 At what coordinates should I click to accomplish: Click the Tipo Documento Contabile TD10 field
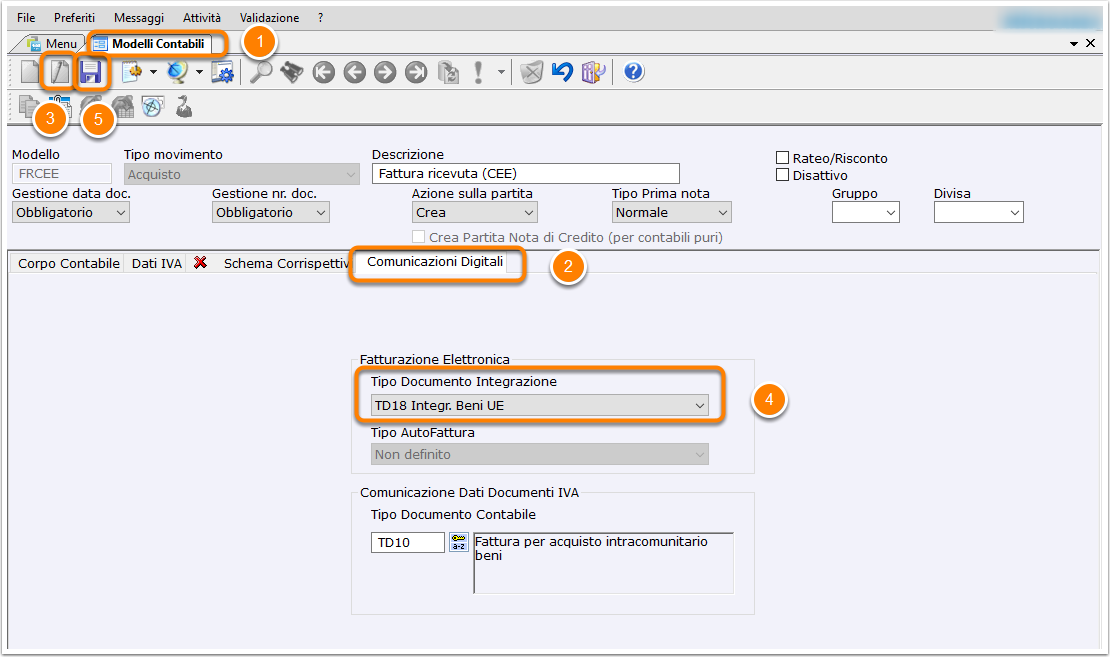coord(408,542)
